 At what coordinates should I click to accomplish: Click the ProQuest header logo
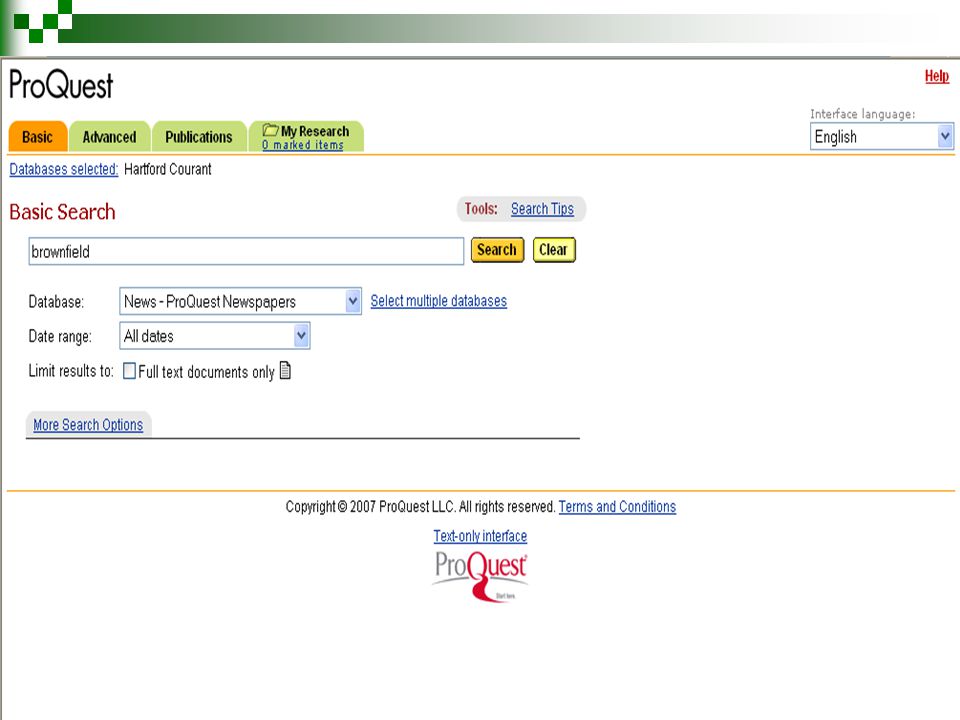coord(61,84)
